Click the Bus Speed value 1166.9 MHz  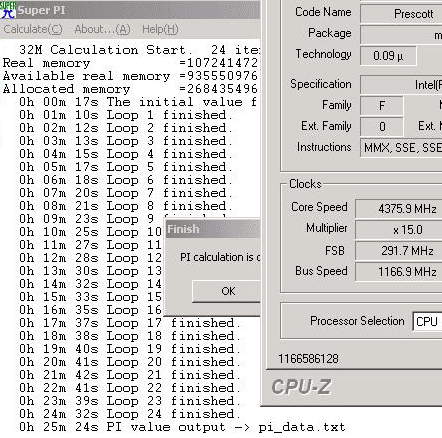click(399, 272)
